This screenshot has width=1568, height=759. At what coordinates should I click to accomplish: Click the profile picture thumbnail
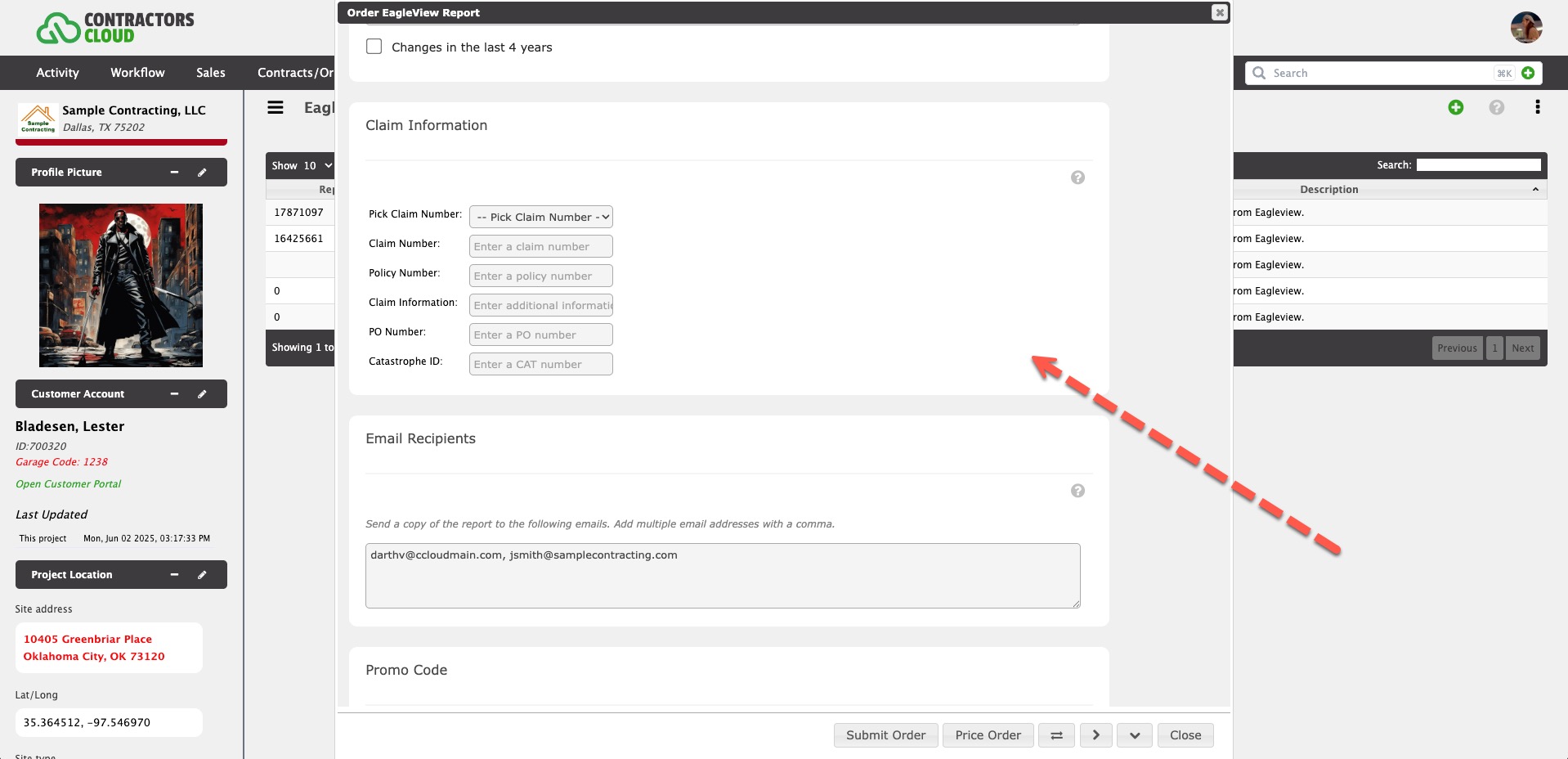[121, 285]
